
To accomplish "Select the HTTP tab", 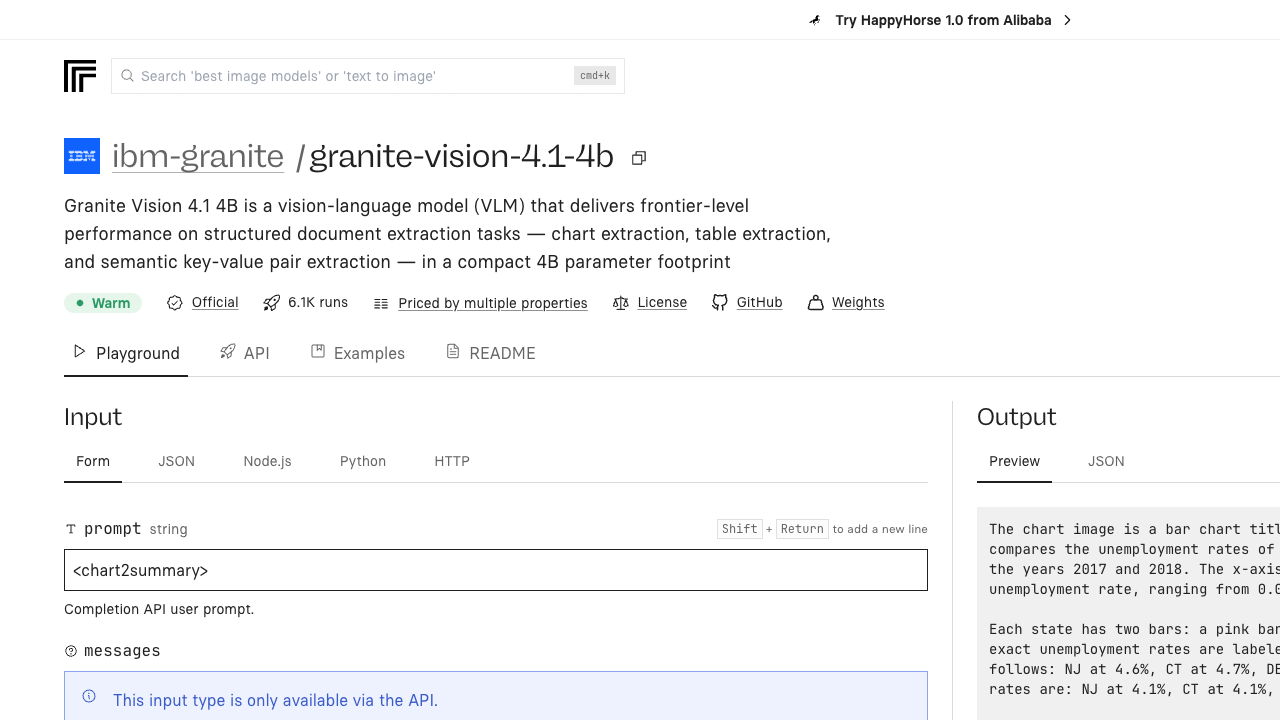I will (x=452, y=461).
